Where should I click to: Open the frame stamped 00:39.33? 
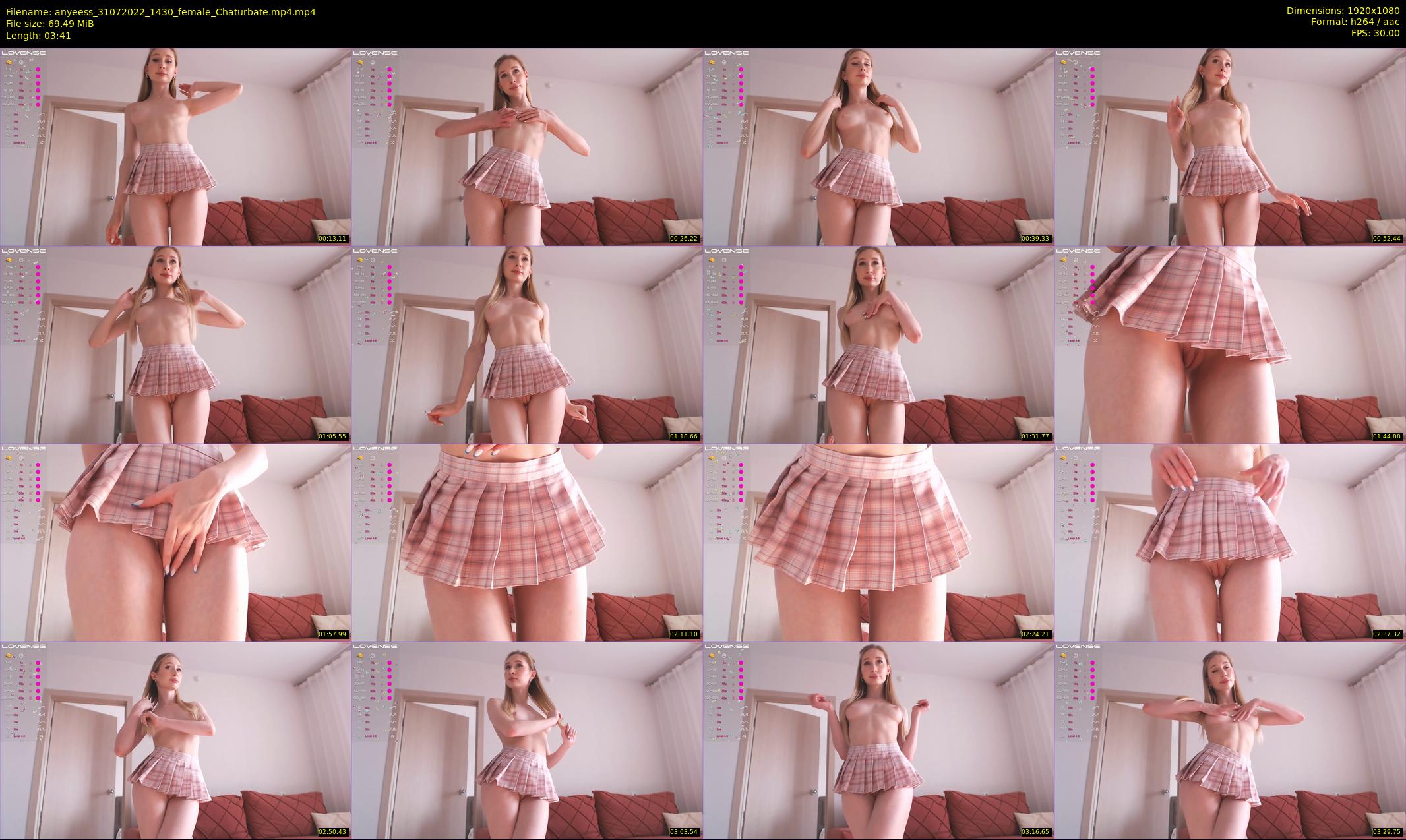click(878, 146)
